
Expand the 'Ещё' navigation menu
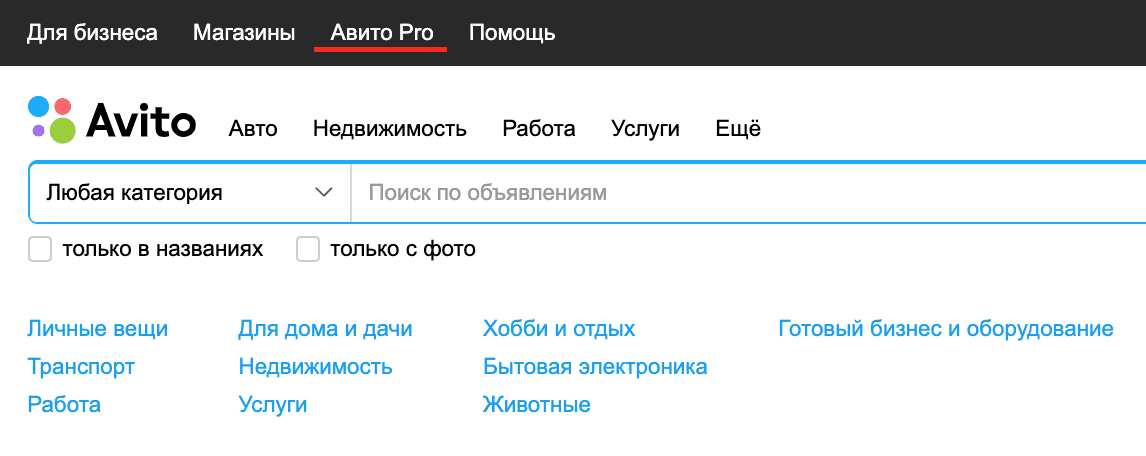point(738,128)
